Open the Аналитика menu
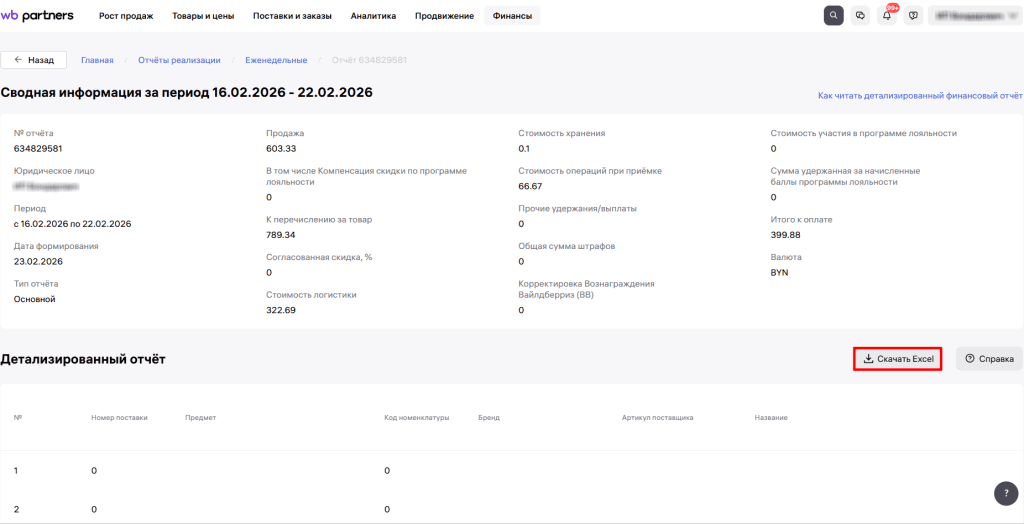The height and width of the screenshot is (524, 1024). point(373,16)
